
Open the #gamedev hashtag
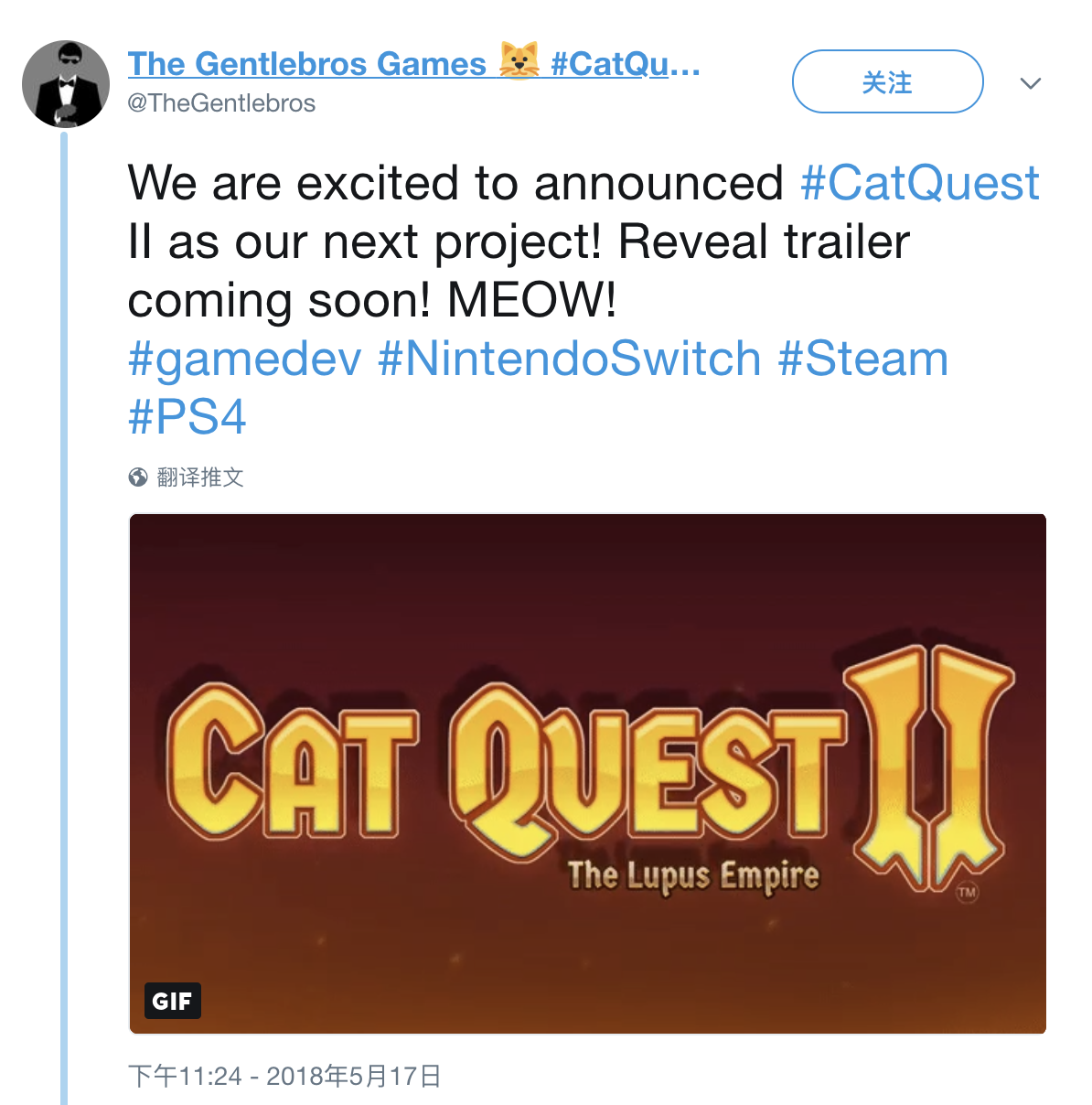click(245, 359)
